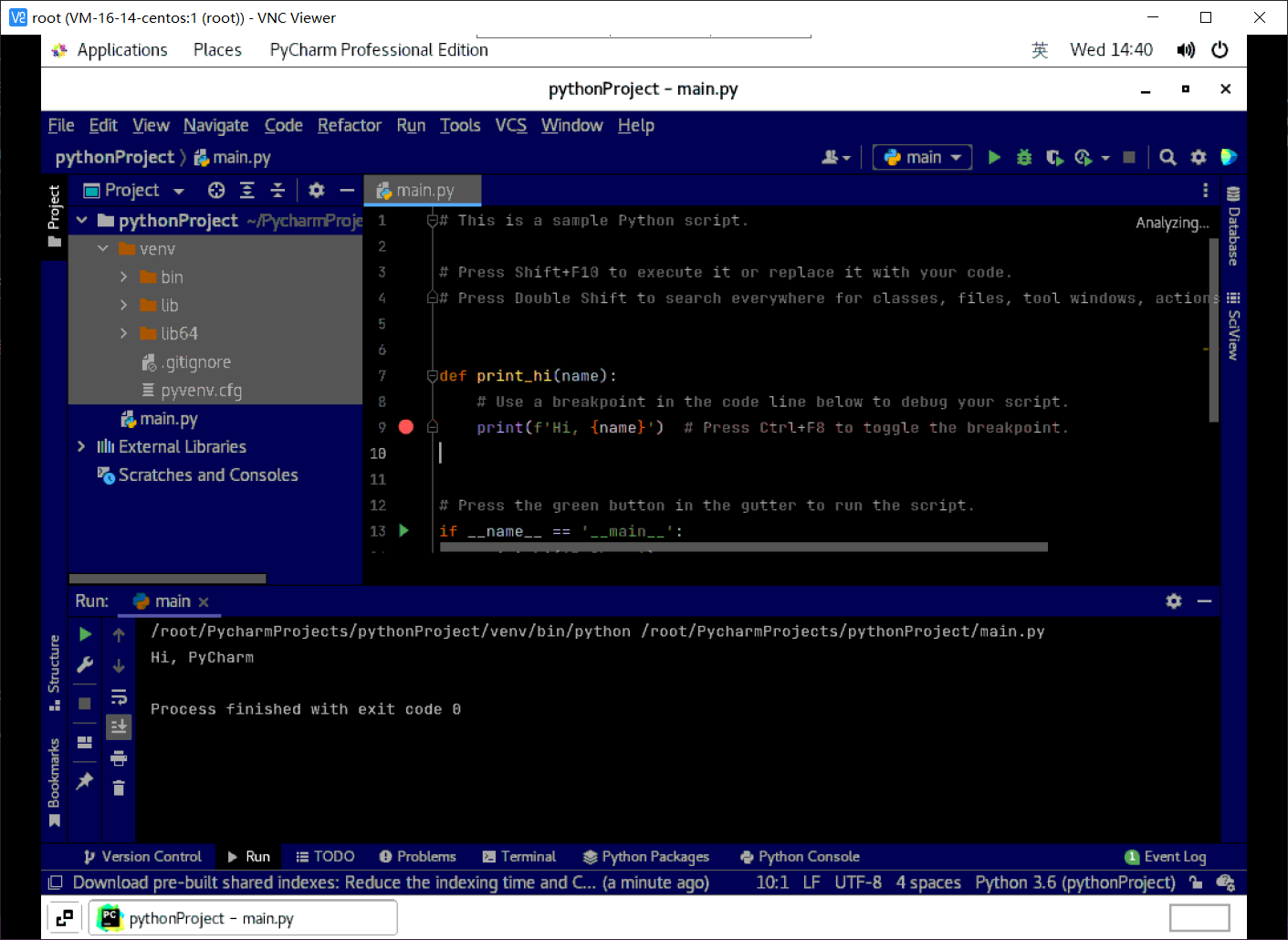
Task: Click Collapse All icon in Project panel
Action: tap(277, 190)
